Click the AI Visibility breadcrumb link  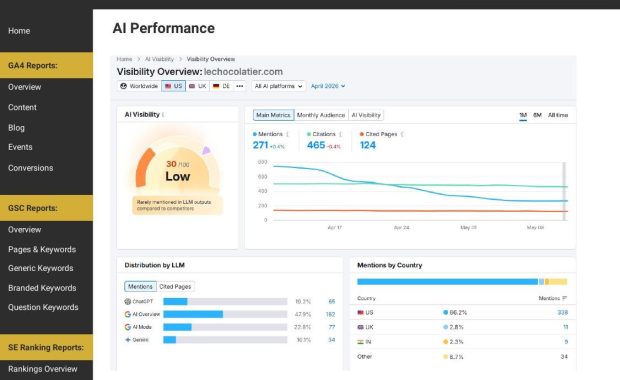159,59
